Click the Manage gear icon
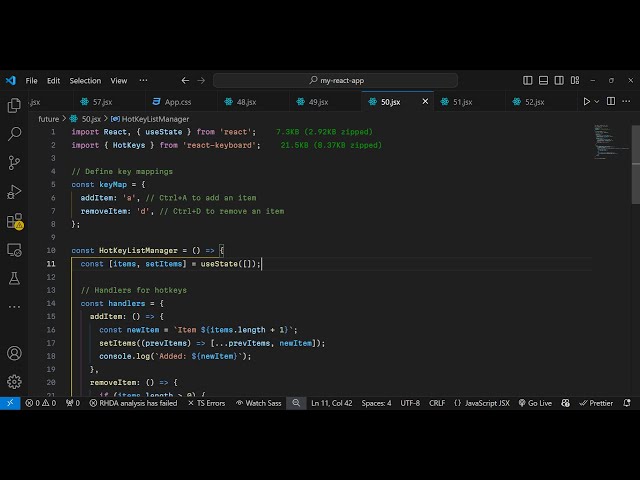Screen dimensions: 640x480 14,381
